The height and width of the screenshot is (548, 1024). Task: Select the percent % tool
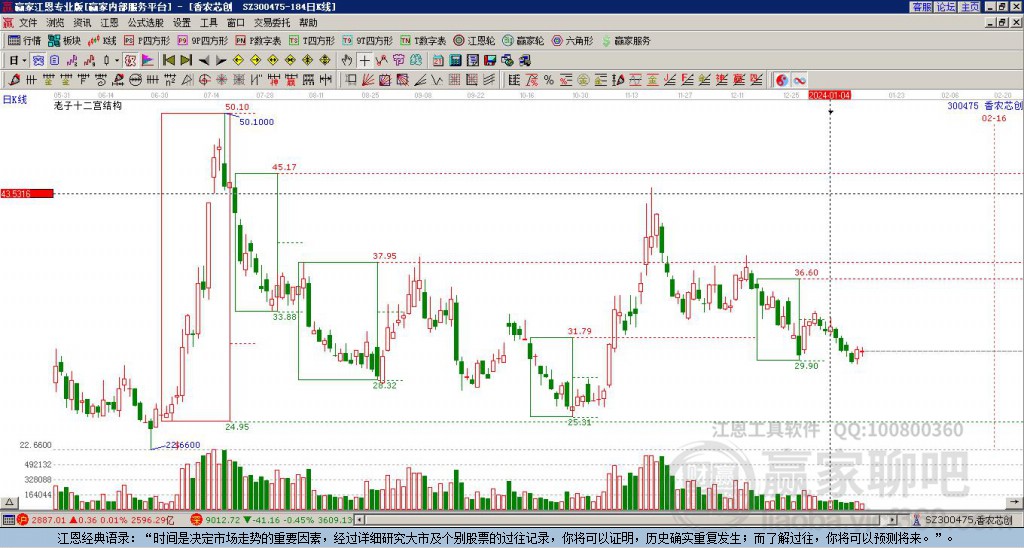[x=549, y=80]
